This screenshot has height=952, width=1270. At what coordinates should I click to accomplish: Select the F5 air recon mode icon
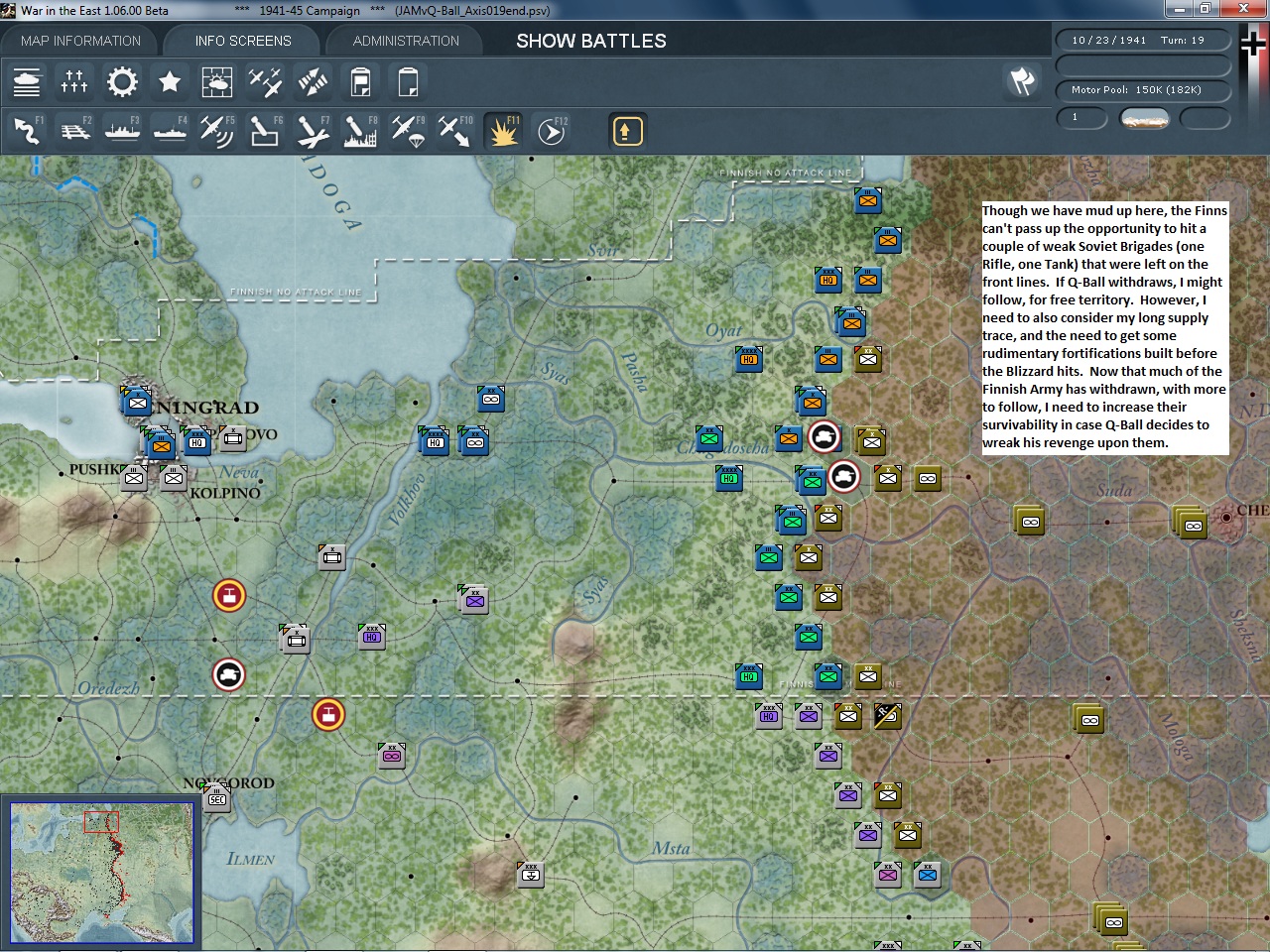click(x=217, y=131)
